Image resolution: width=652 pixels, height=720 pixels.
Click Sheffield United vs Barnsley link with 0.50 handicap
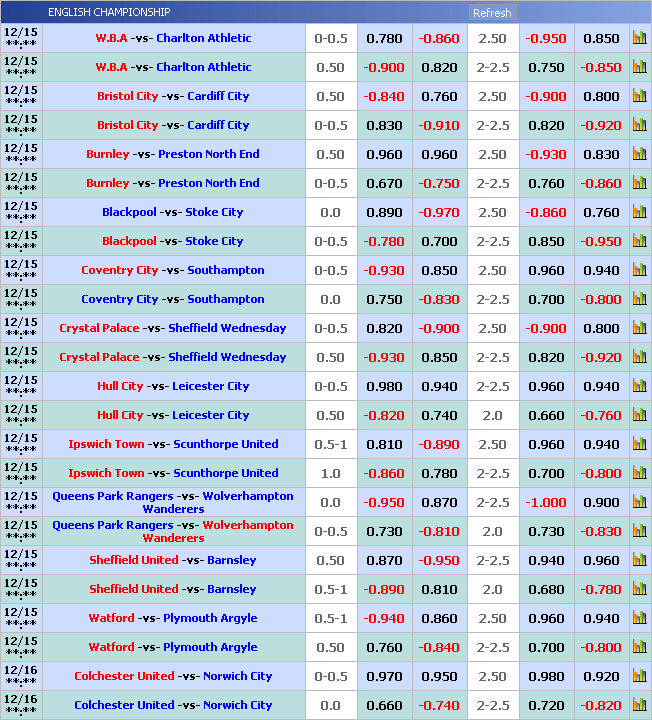pyautogui.click(x=173, y=560)
